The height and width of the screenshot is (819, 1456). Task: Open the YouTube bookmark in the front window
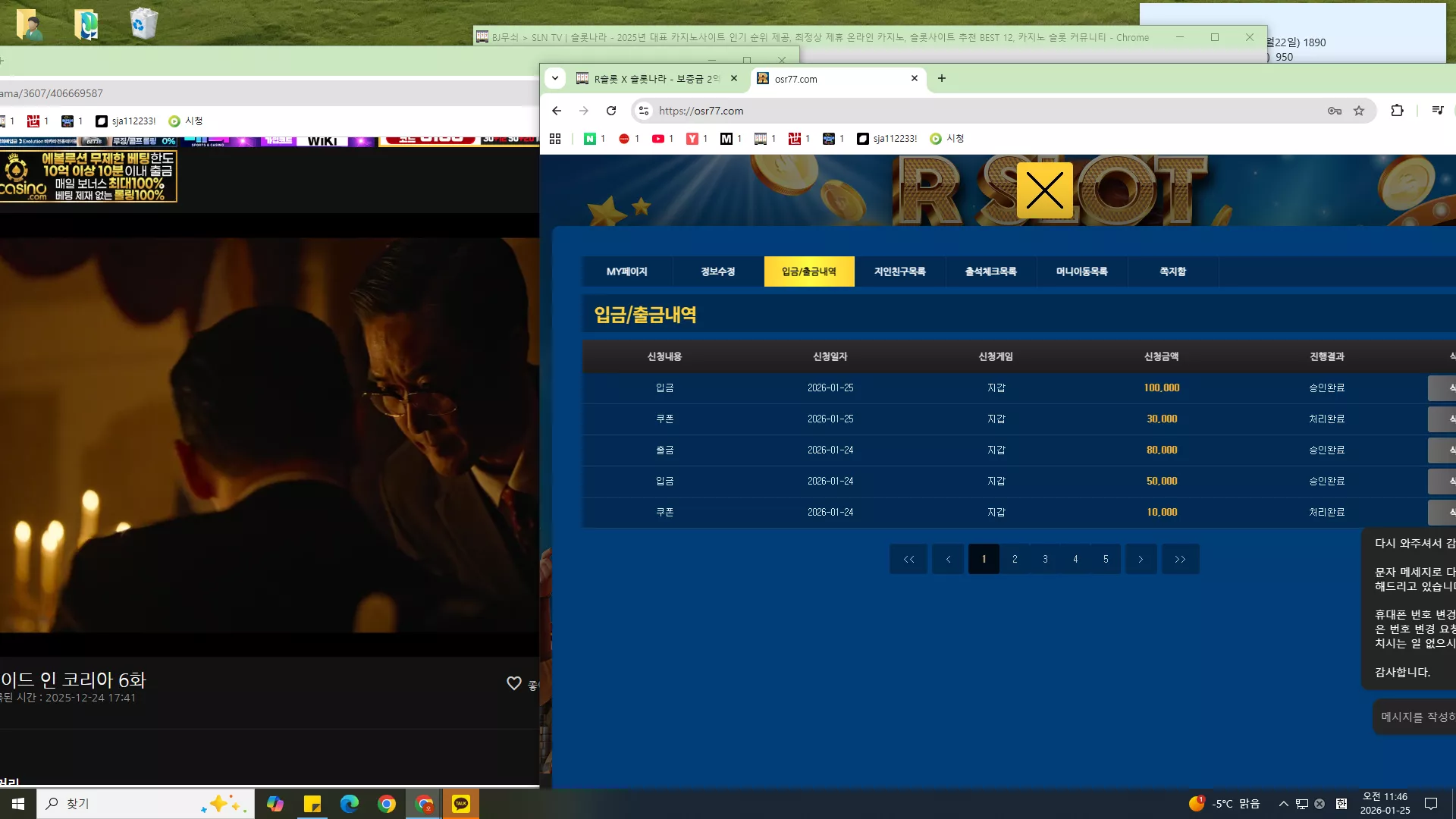[x=663, y=139]
